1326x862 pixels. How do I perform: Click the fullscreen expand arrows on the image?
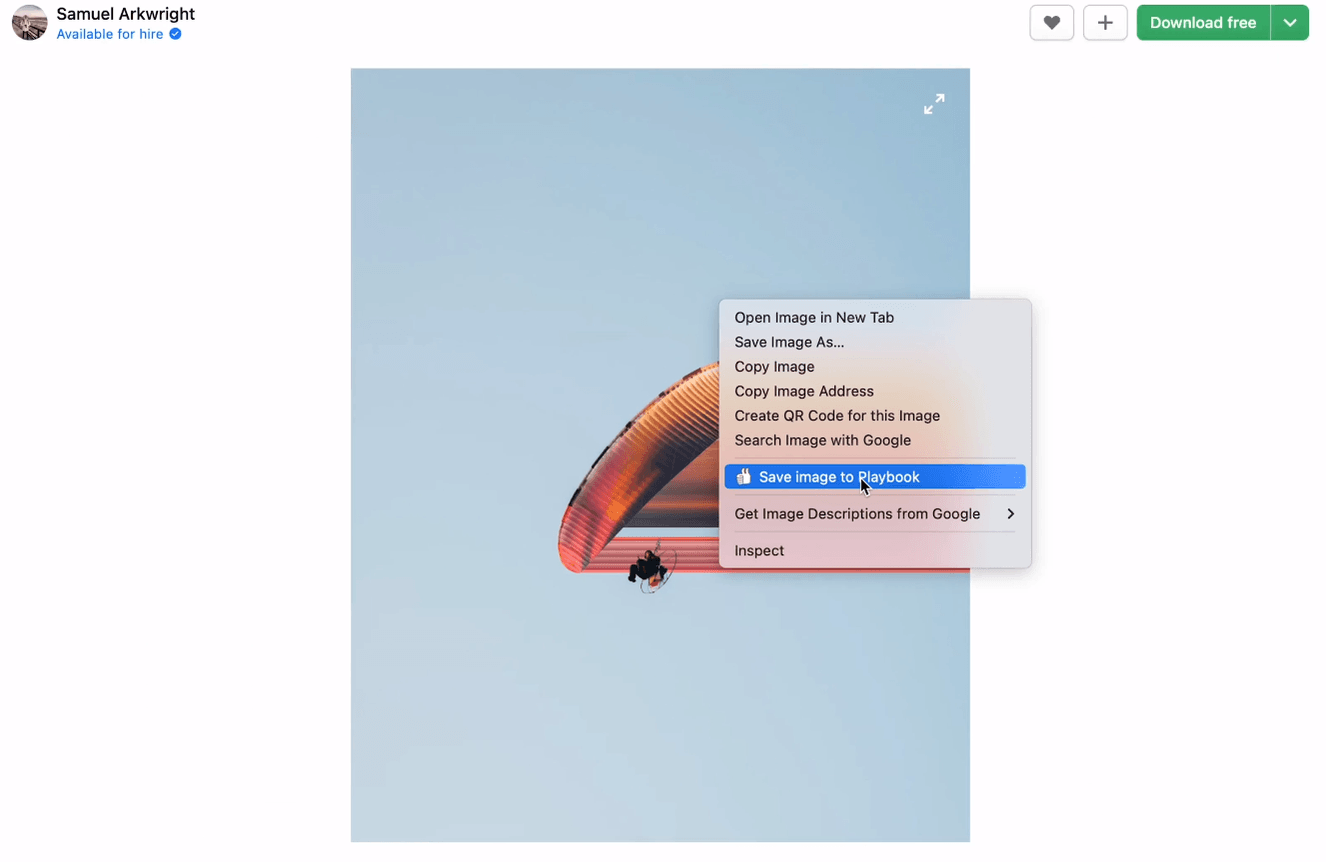pyautogui.click(x=933, y=103)
